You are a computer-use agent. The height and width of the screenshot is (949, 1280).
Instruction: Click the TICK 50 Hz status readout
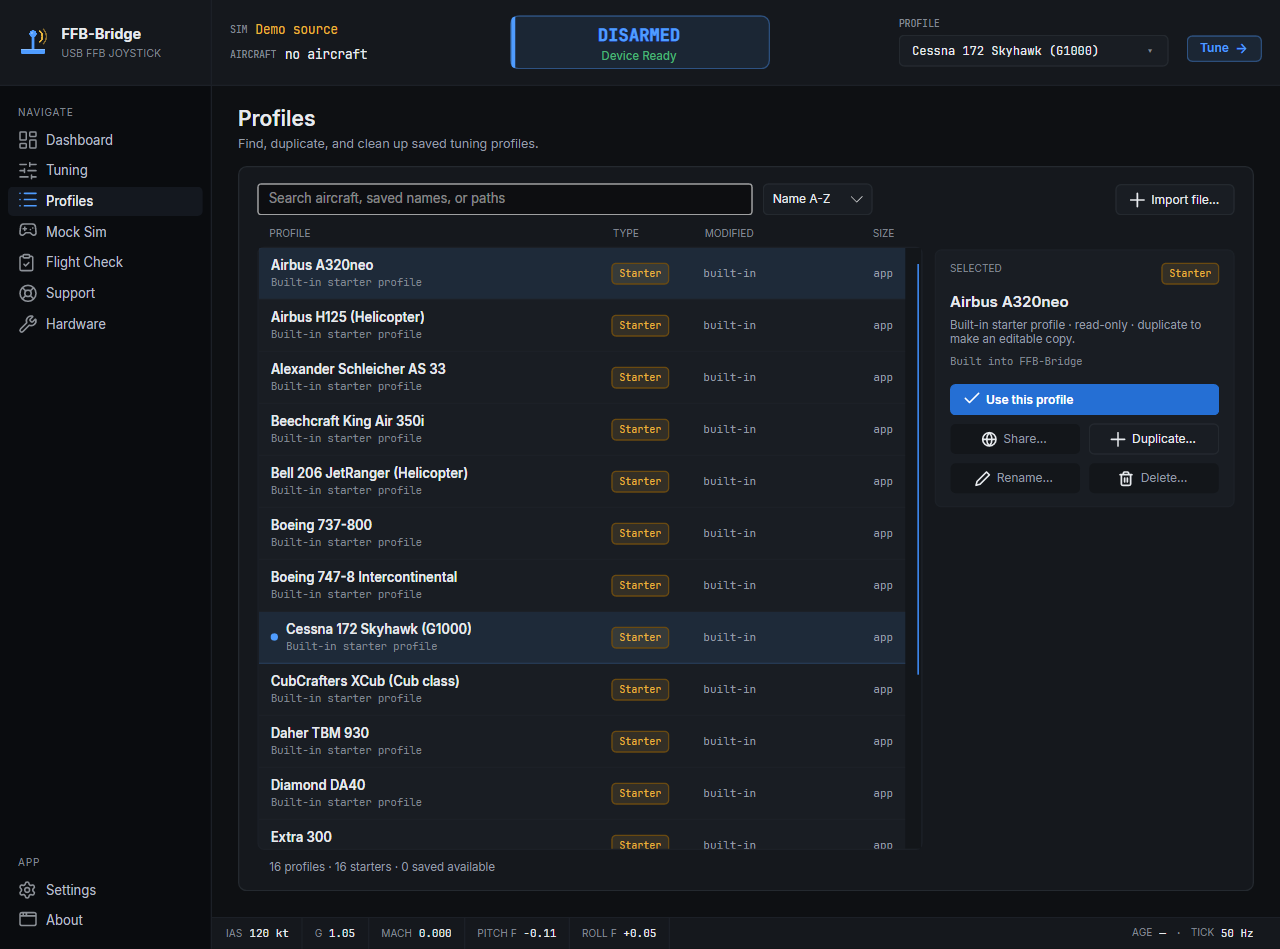(x=1222, y=932)
